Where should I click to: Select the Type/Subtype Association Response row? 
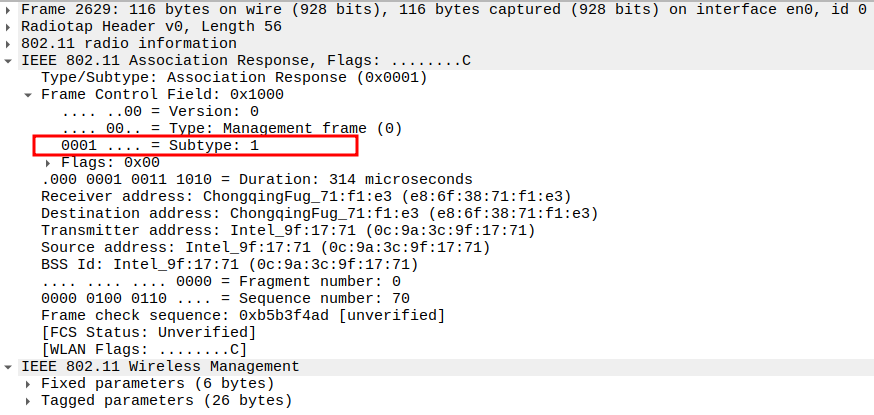coord(234,77)
